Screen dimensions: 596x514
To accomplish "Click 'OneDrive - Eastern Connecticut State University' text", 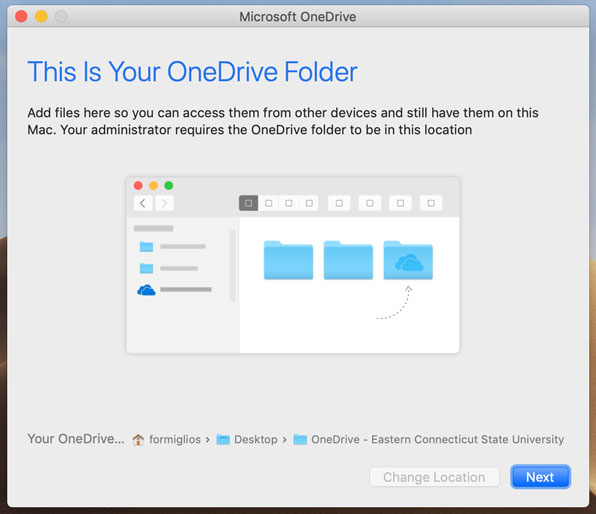I will 437,439.
